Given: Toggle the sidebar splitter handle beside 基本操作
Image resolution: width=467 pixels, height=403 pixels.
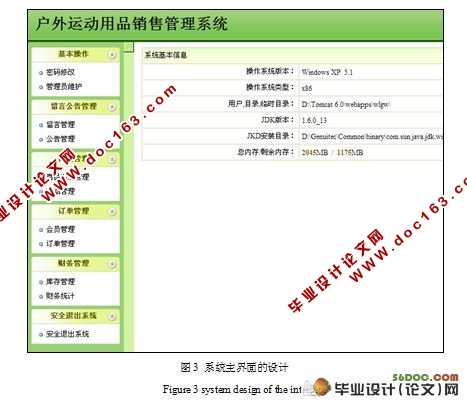Looking at the screenshot, I should (129, 47).
